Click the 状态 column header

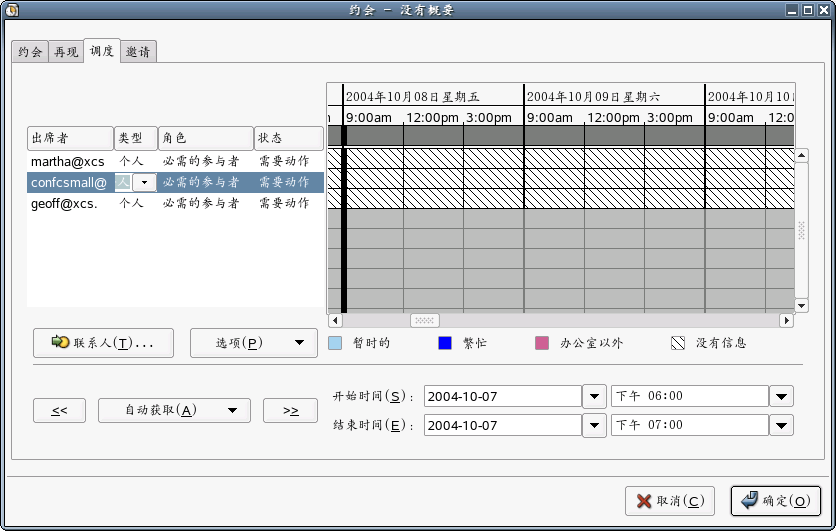[x=289, y=138]
